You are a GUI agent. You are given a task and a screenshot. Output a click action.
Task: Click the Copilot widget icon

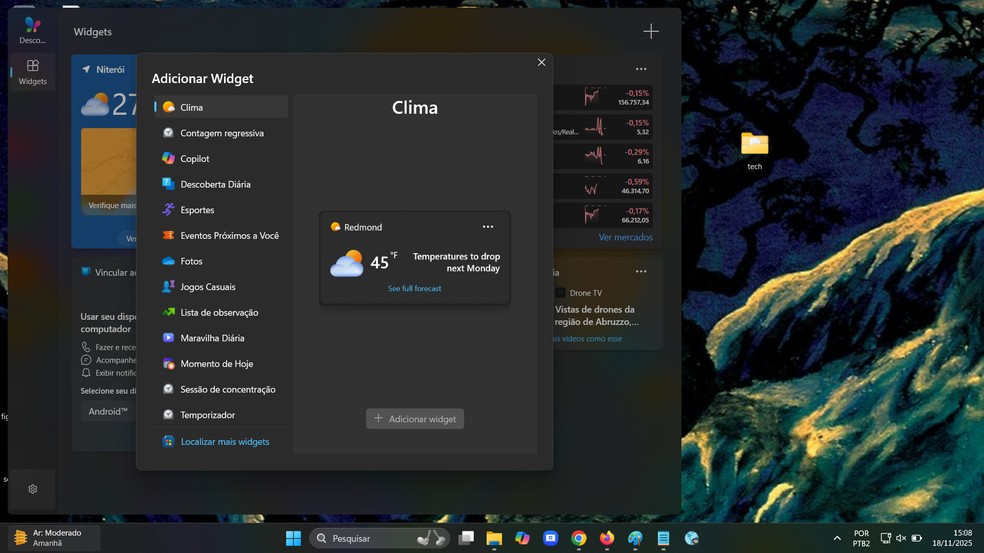tap(169, 158)
